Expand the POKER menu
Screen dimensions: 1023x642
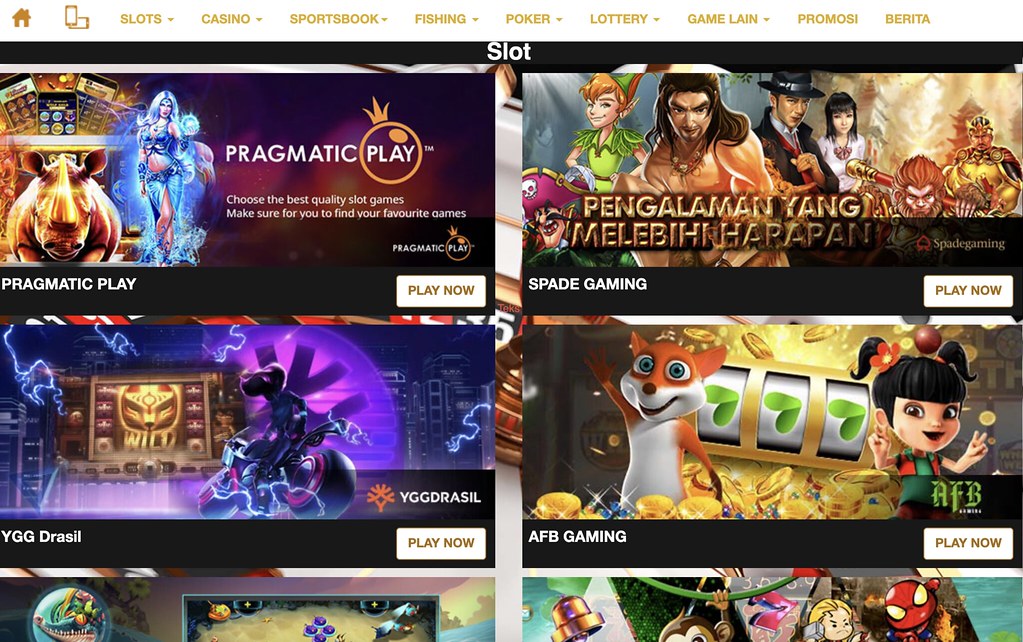(x=534, y=19)
